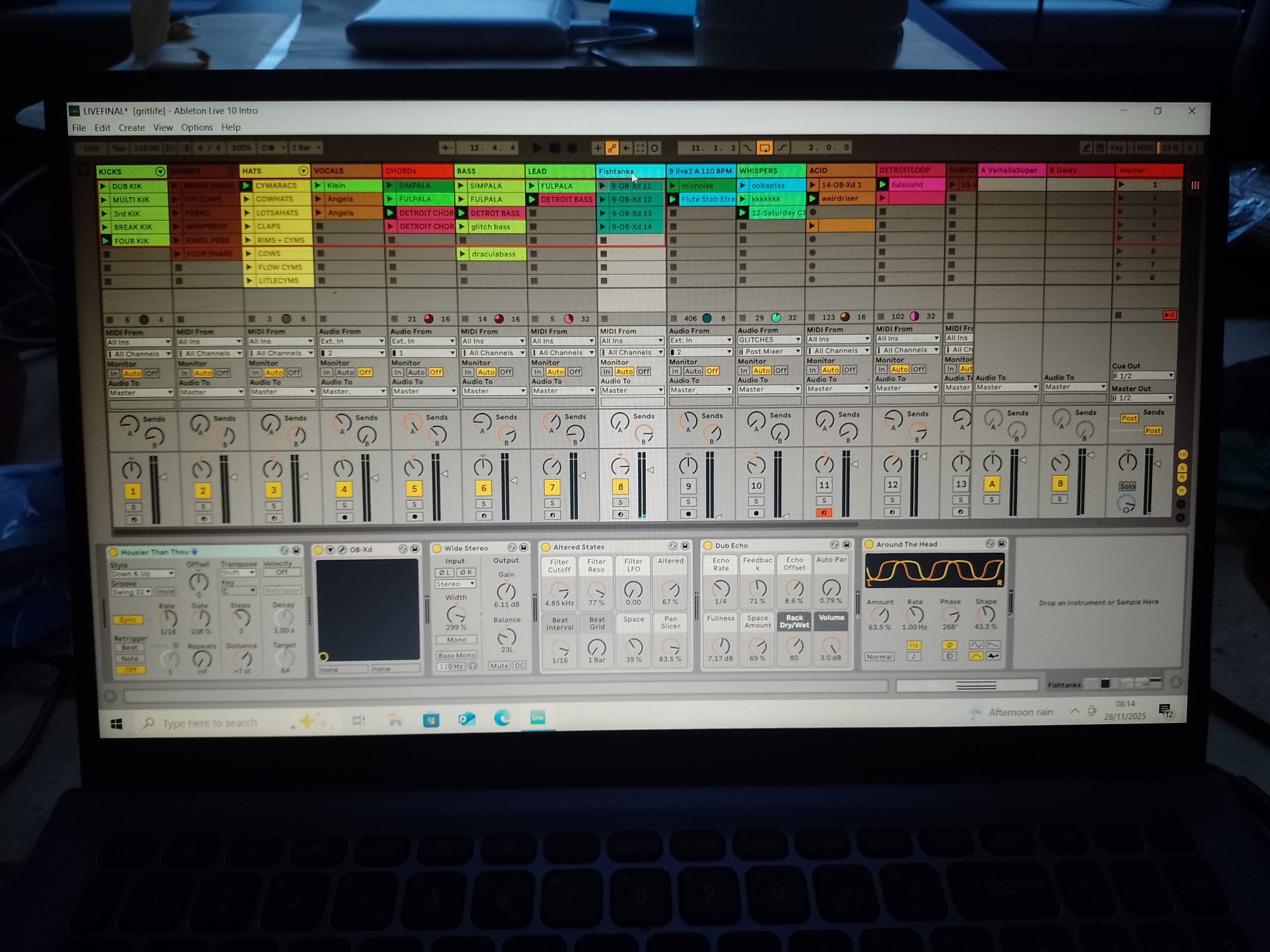Image resolution: width=1270 pixels, height=952 pixels.
Task: Open the Live app on the taskbar
Action: (538, 718)
